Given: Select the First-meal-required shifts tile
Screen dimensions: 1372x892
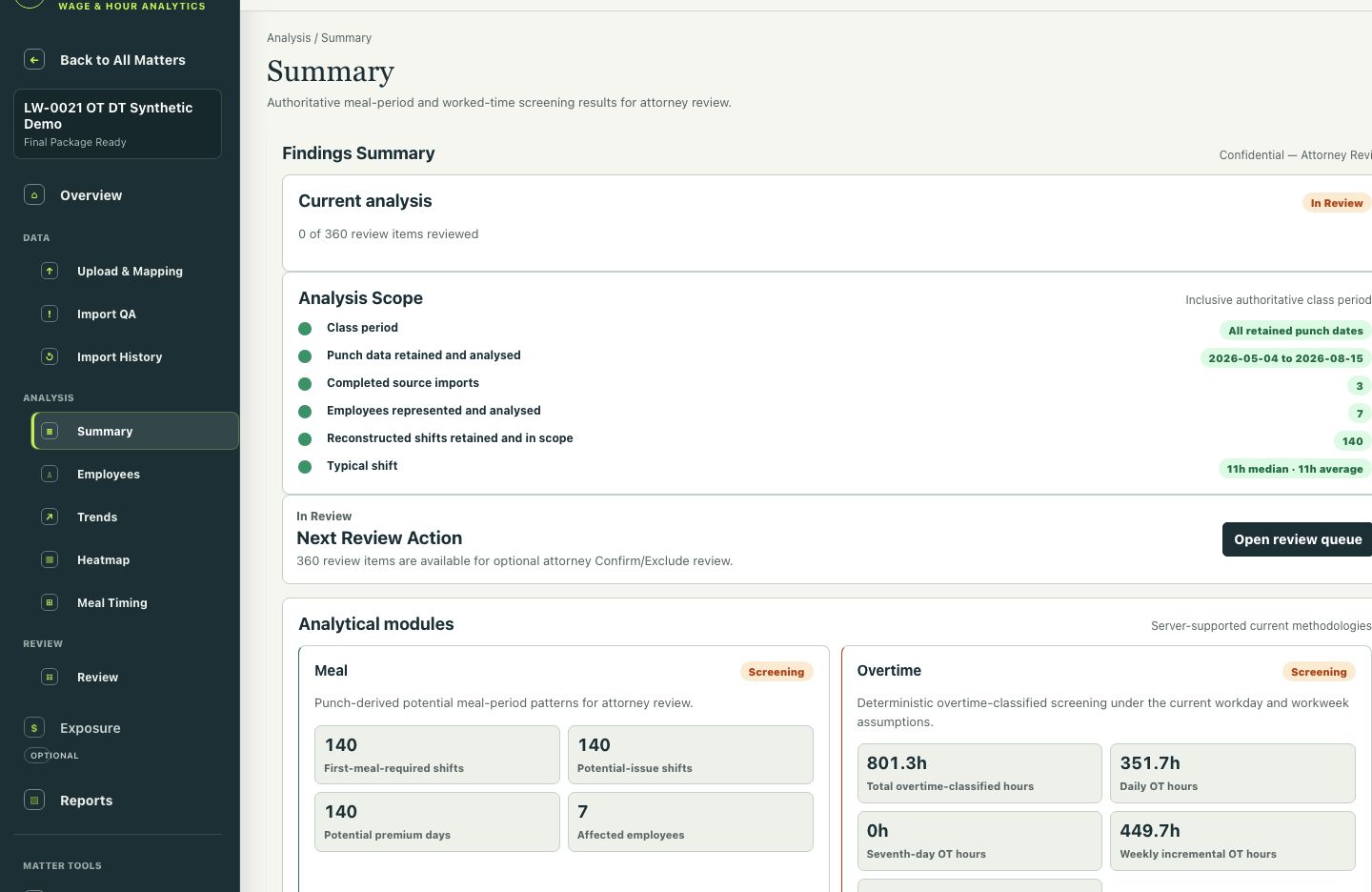Looking at the screenshot, I should 437,755.
